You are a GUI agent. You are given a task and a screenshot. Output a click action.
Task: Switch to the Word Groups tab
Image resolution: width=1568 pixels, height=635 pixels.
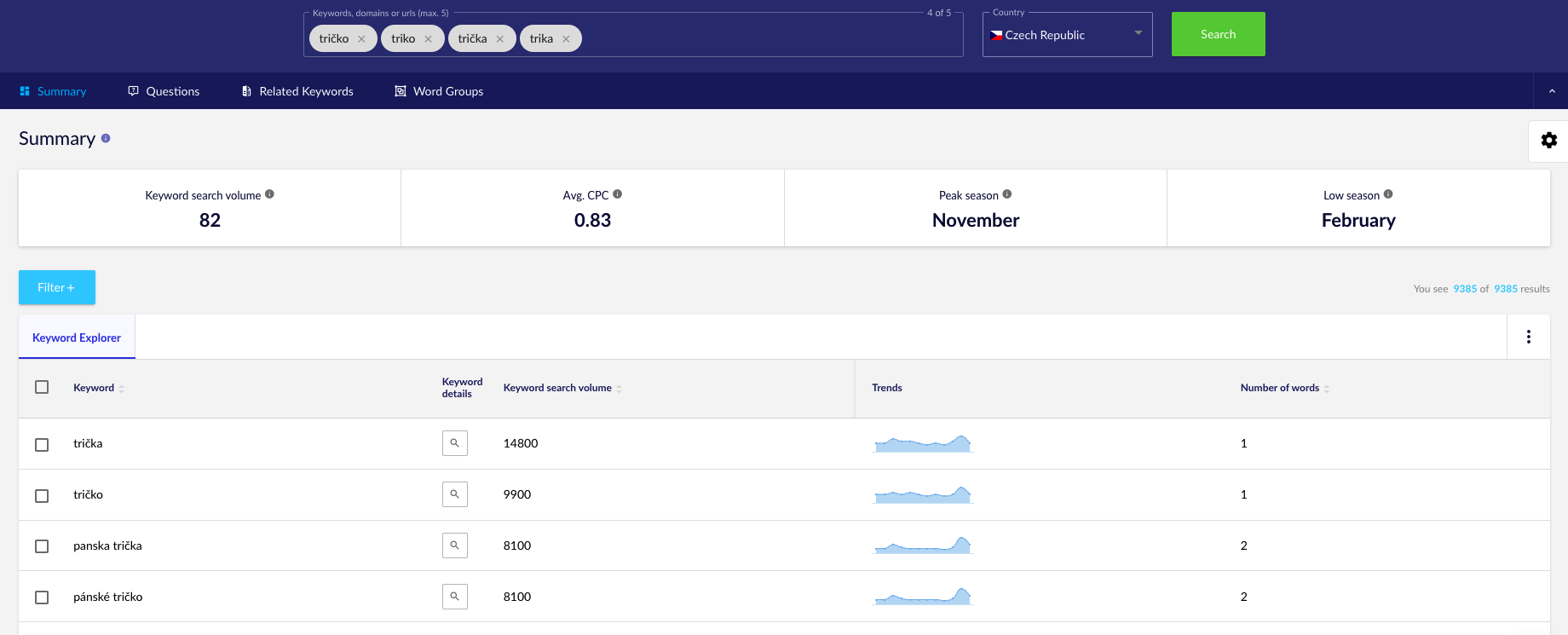439,91
